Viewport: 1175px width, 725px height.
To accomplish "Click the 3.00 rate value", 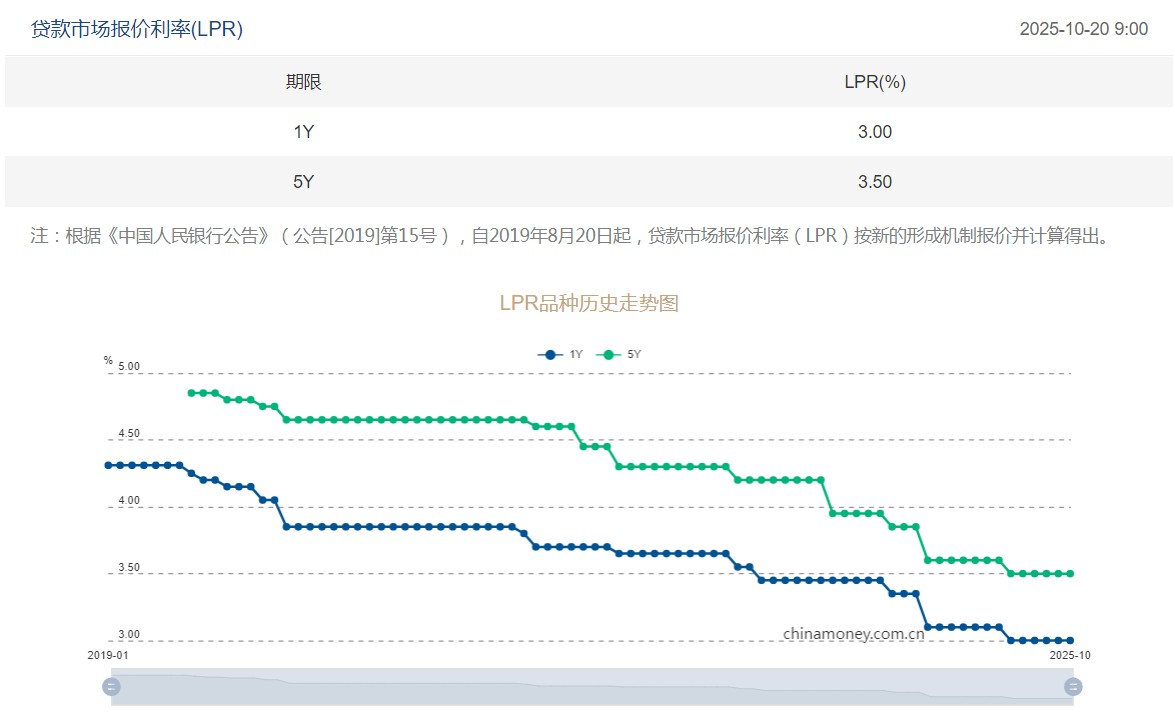I will point(875,132).
